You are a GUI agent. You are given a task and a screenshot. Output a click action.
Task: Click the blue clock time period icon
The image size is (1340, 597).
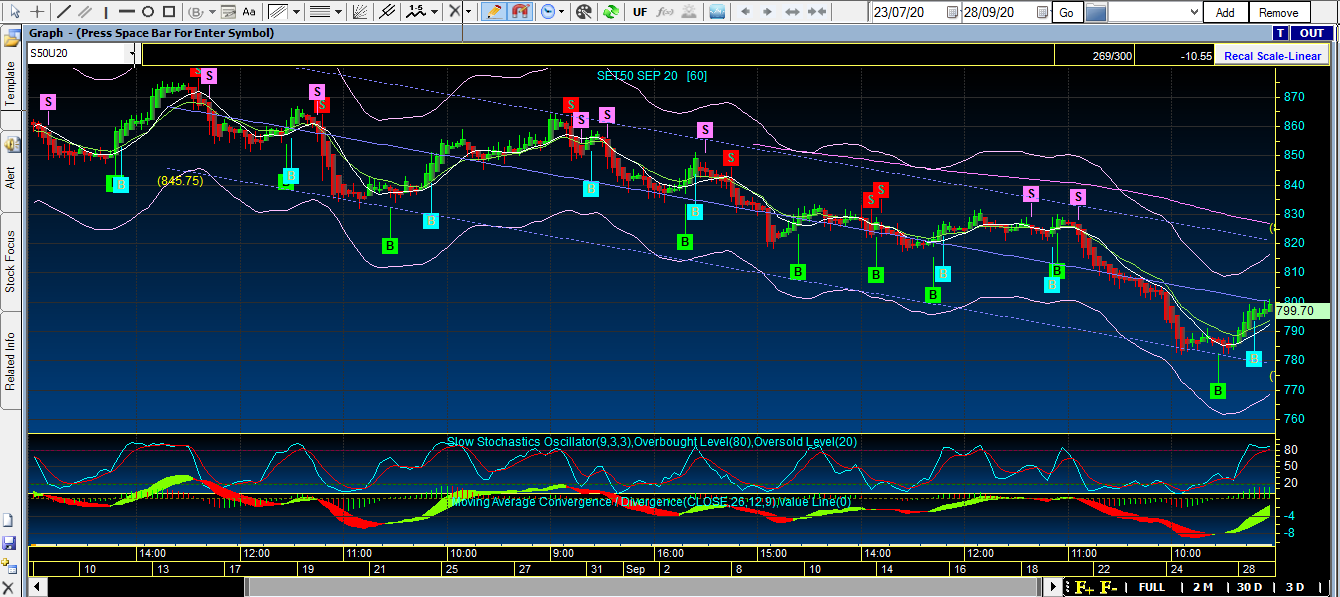tap(548, 12)
